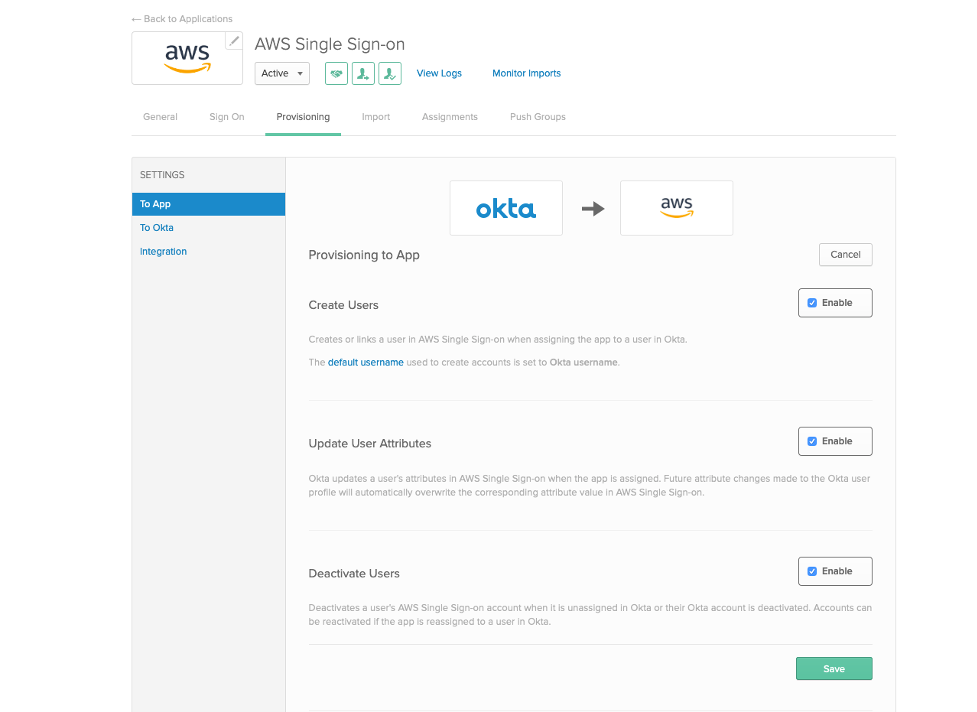Switch to the Sign On tab

(227, 116)
